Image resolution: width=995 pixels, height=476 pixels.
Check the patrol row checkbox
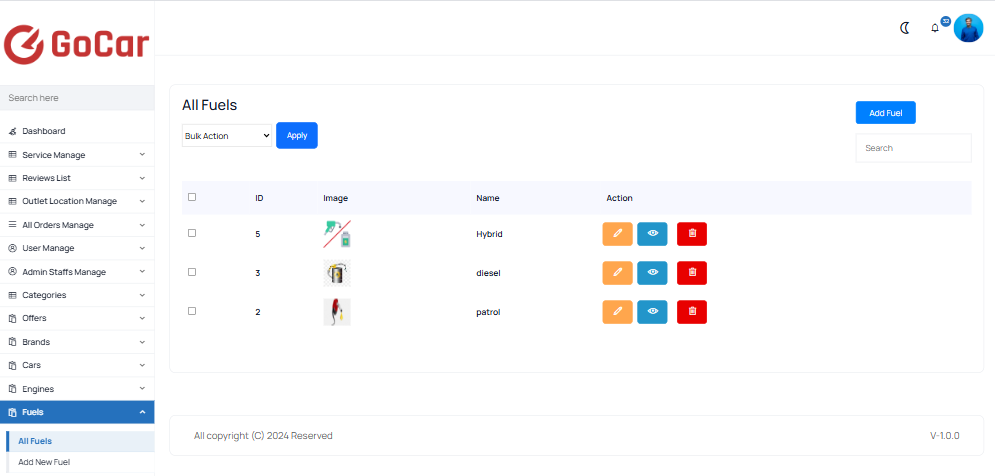[192, 311]
